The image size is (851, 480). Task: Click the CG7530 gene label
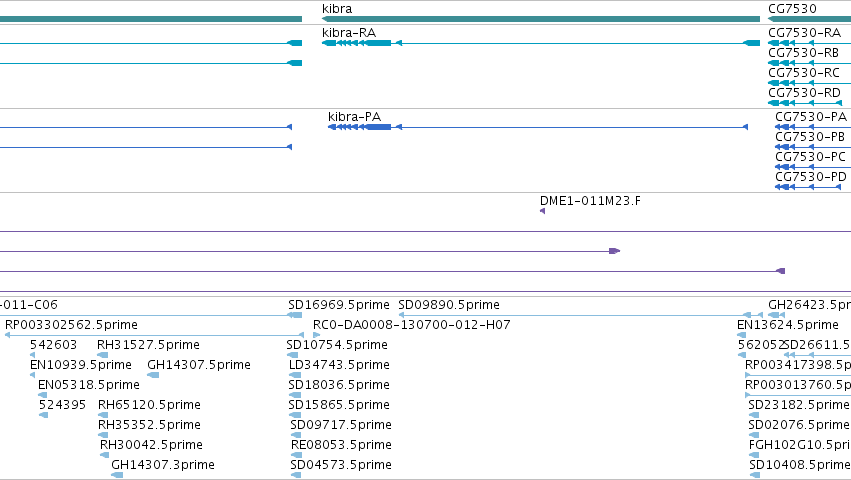(792, 9)
